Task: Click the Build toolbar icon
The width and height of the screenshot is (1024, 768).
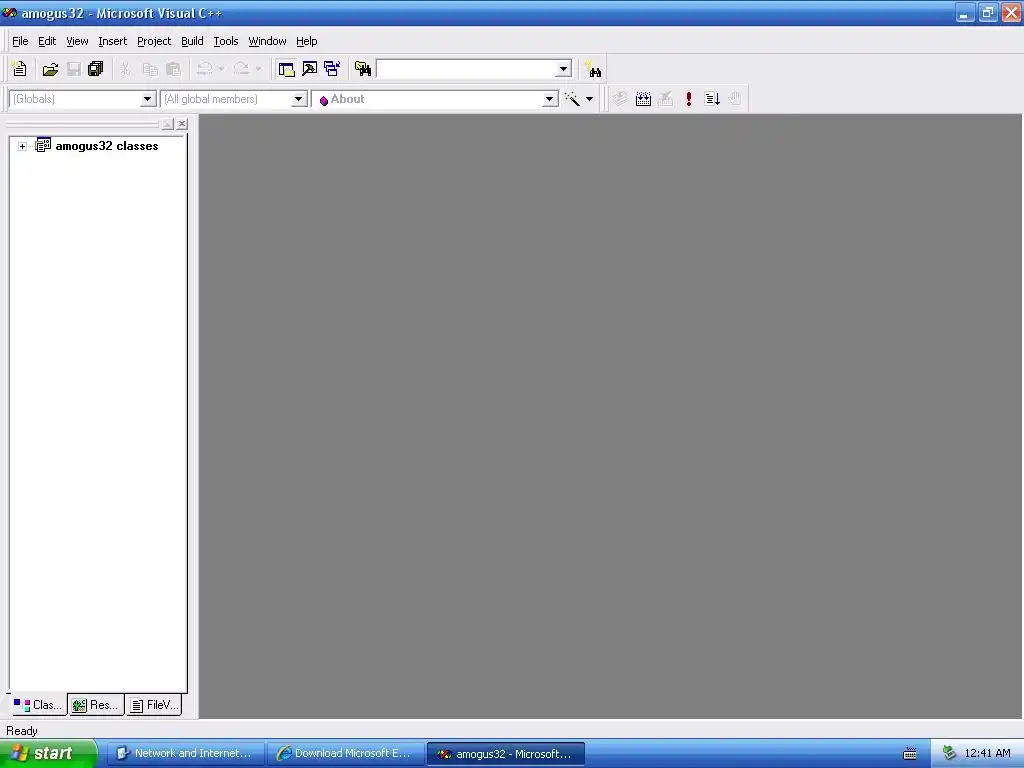Action: pyautogui.click(x=643, y=99)
